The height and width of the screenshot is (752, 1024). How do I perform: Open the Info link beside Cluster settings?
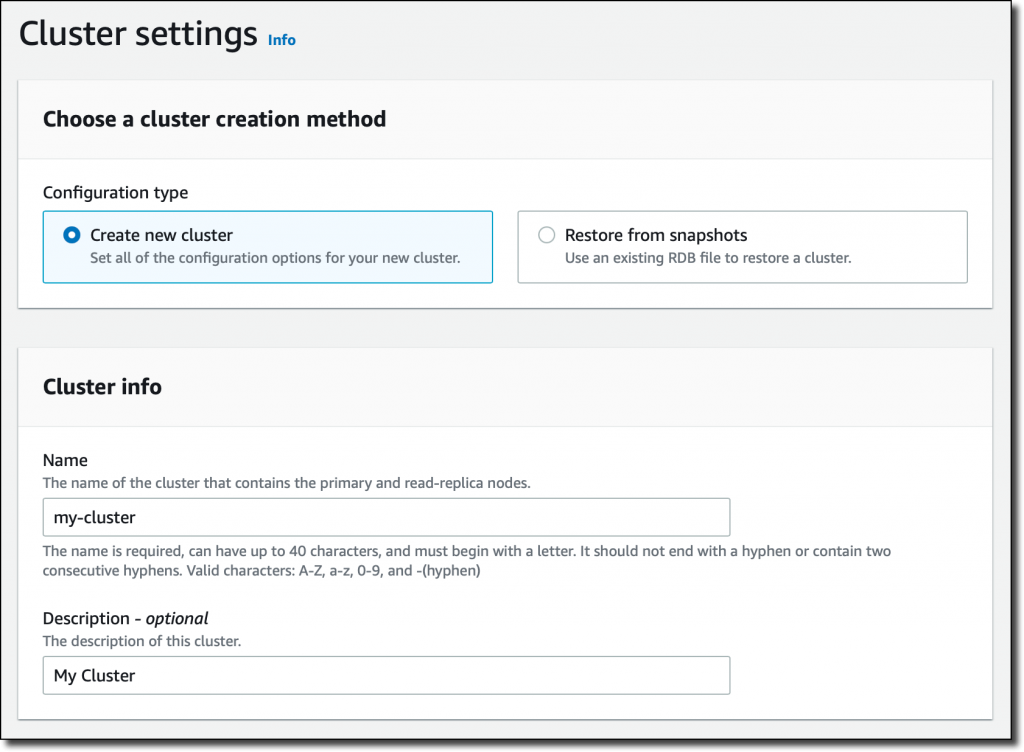[x=281, y=40]
